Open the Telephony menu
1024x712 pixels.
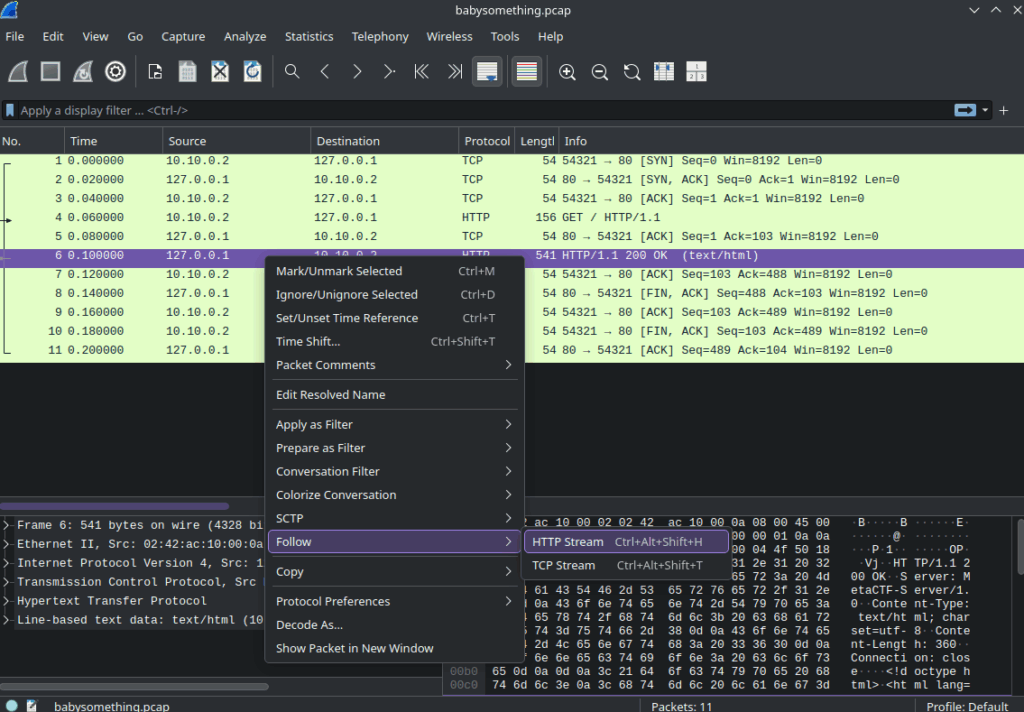pos(380,37)
